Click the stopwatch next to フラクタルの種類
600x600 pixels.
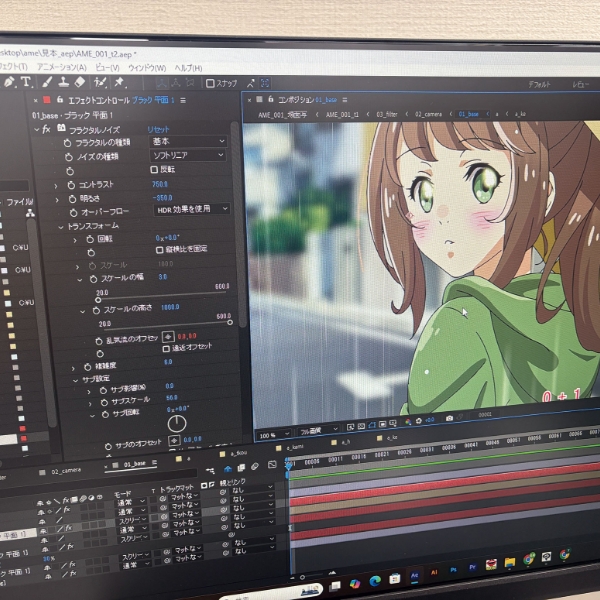67,143
